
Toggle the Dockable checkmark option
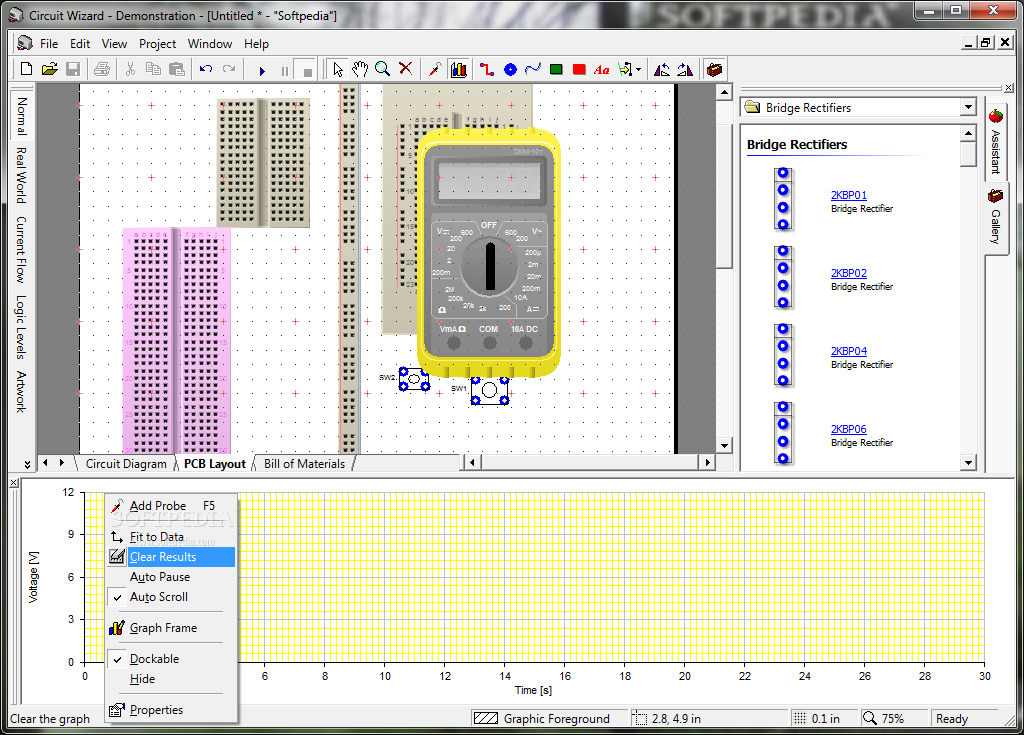coord(171,659)
